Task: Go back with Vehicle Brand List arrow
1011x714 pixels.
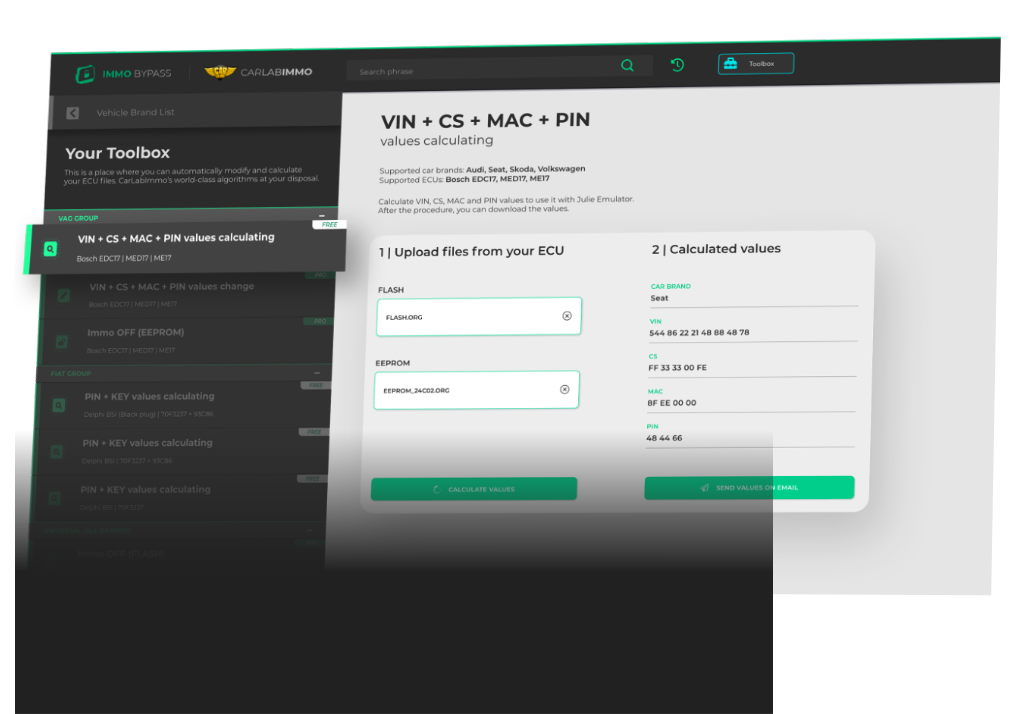Action: (73, 113)
